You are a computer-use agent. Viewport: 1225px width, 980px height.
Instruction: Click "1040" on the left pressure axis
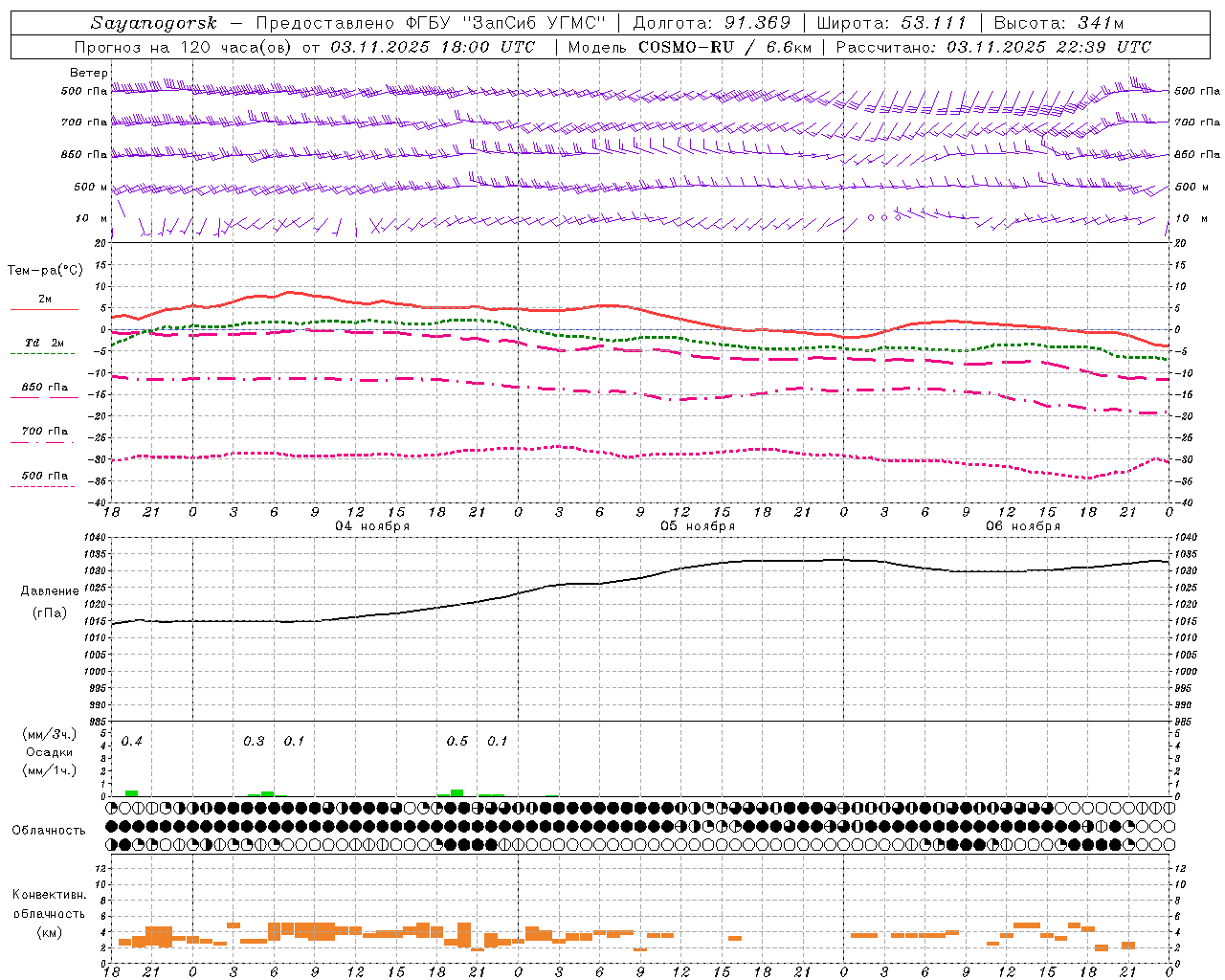coord(97,538)
